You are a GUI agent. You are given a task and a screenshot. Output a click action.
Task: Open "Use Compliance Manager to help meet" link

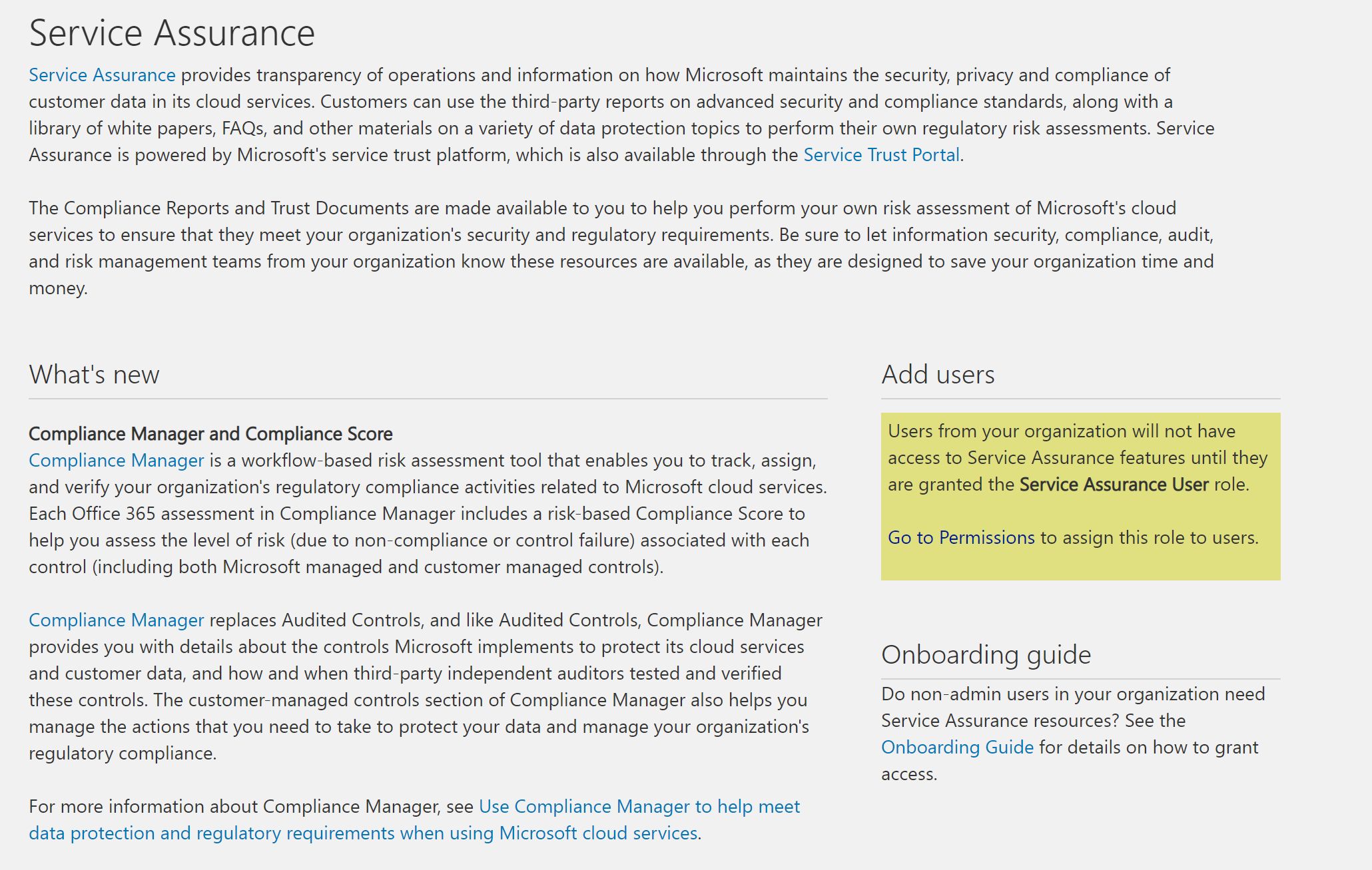[x=639, y=807]
